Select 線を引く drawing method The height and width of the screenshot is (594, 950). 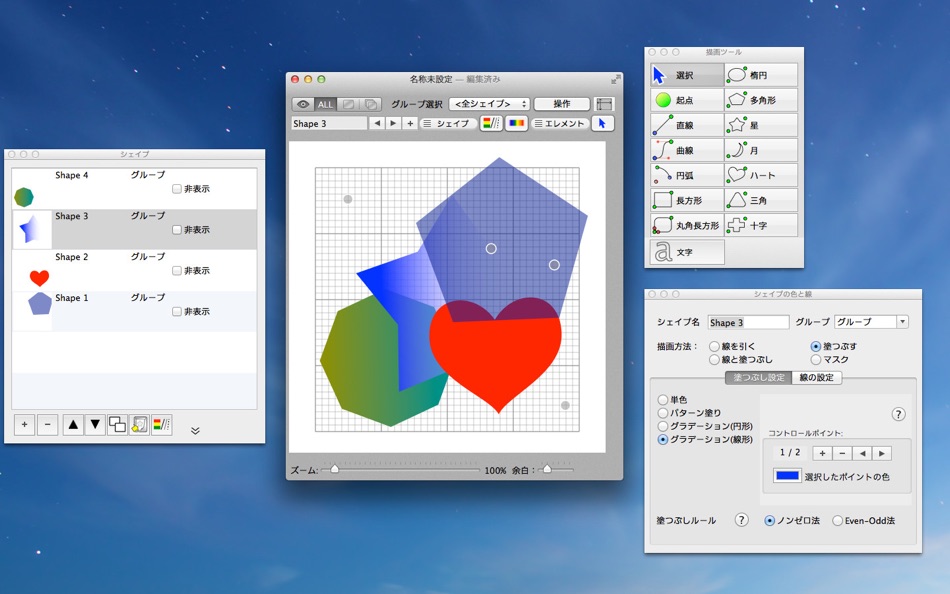[714, 346]
